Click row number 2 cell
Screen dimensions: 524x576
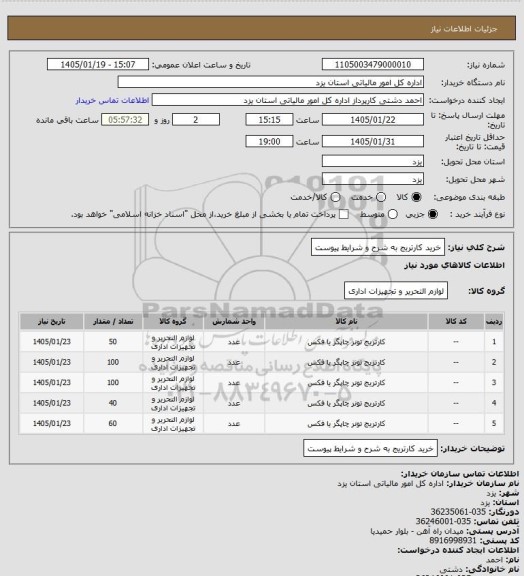tap(494, 362)
